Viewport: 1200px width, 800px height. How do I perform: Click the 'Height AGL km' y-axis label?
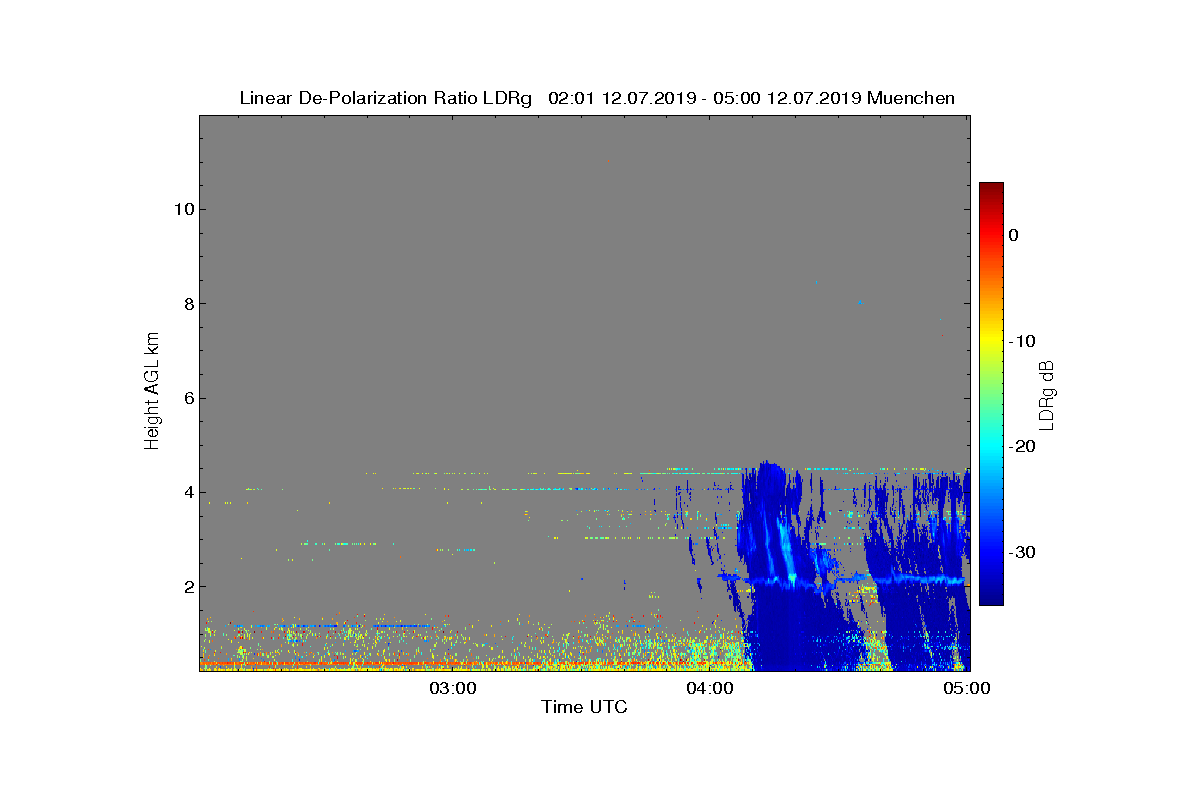click(152, 392)
